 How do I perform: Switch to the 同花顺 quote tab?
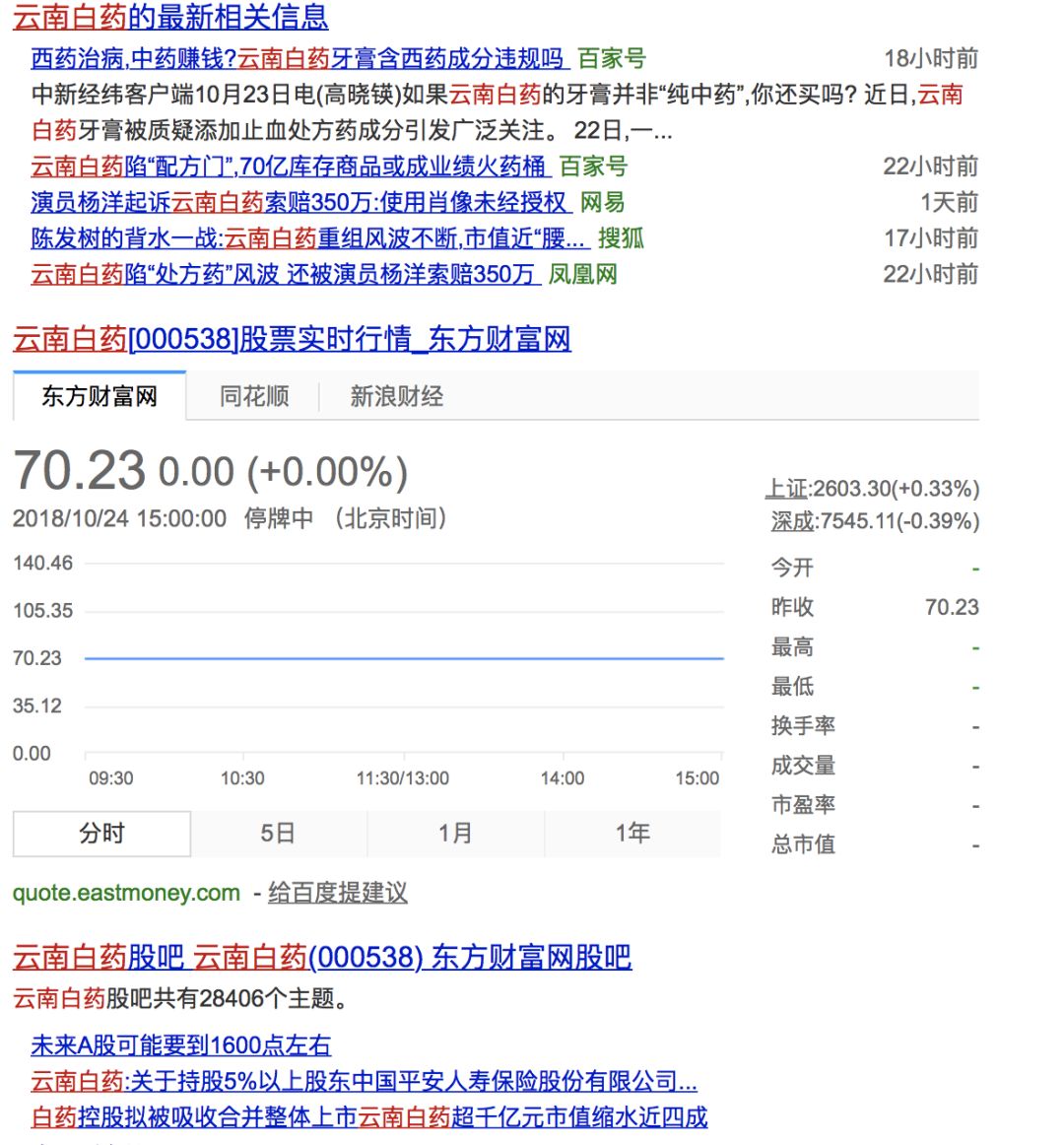(252, 396)
